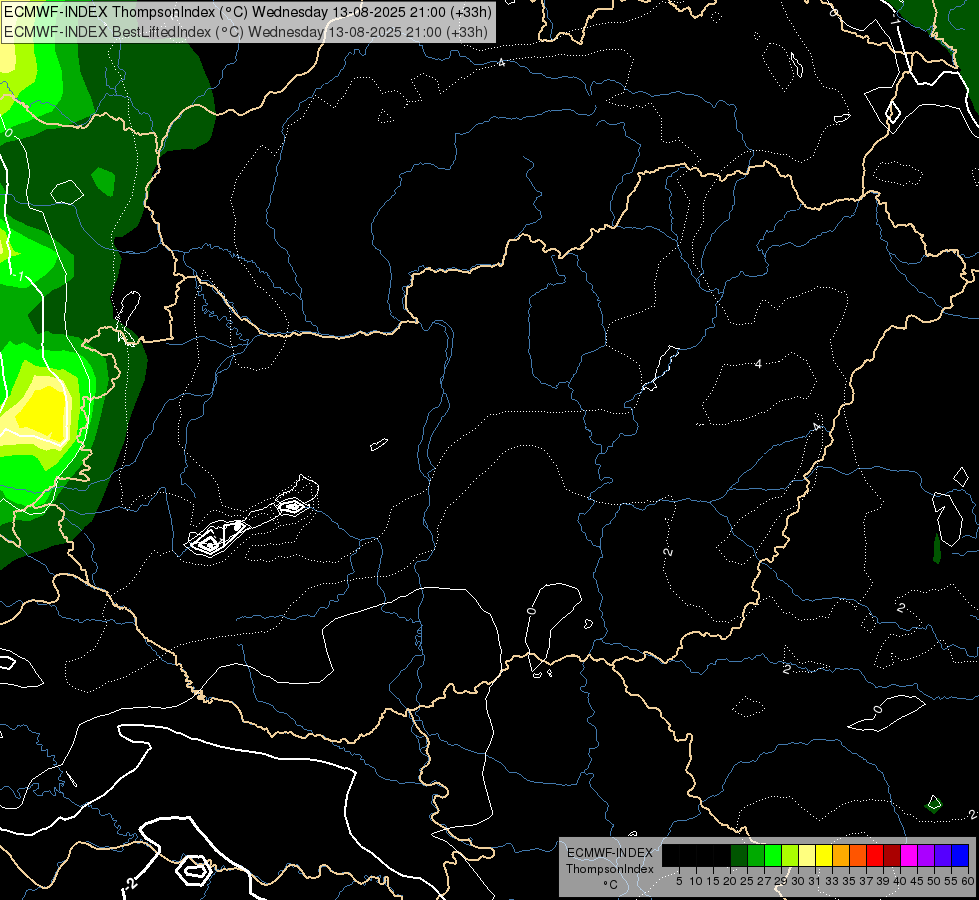Click the legend tick value 40
979x900 pixels.
coord(900,881)
